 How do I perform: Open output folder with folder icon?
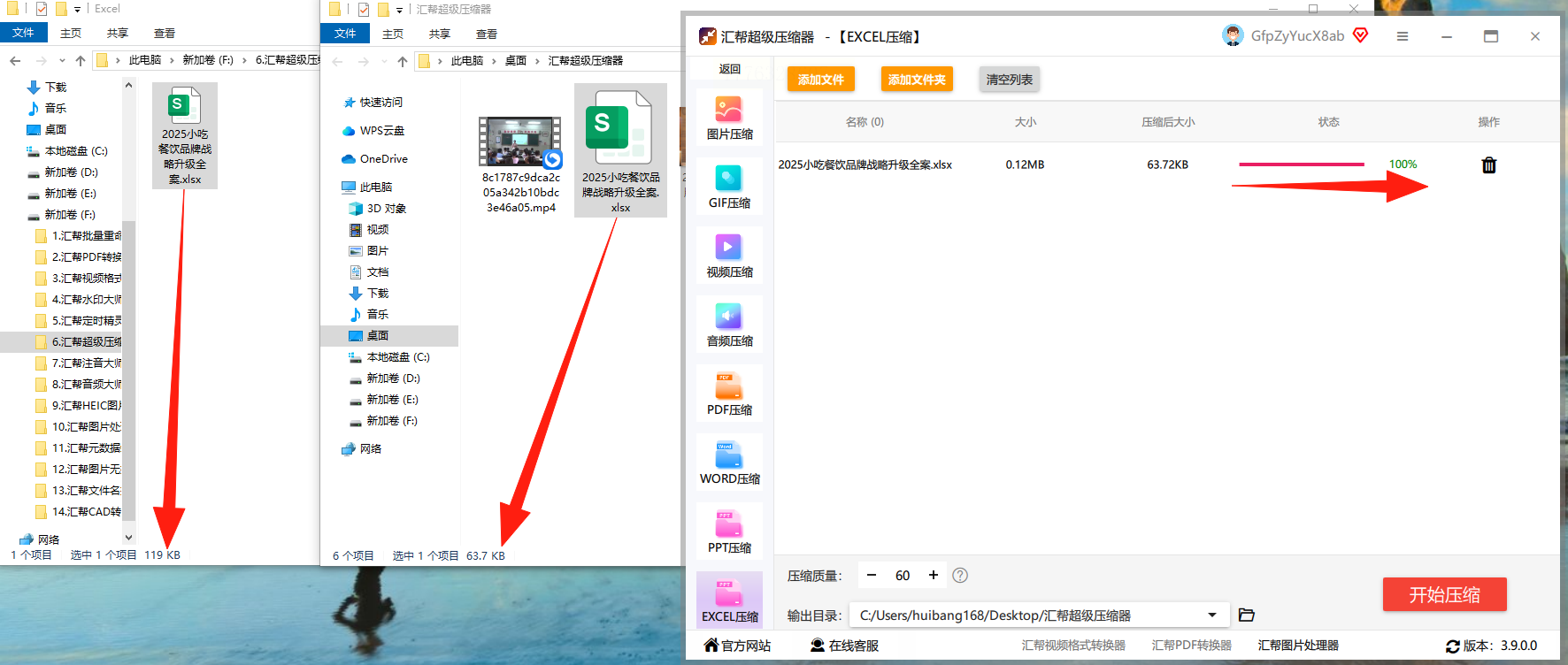click(1247, 615)
